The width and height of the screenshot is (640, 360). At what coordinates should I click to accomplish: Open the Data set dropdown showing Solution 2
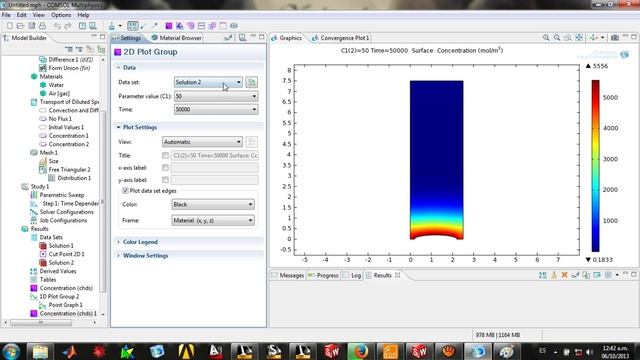(208, 82)
